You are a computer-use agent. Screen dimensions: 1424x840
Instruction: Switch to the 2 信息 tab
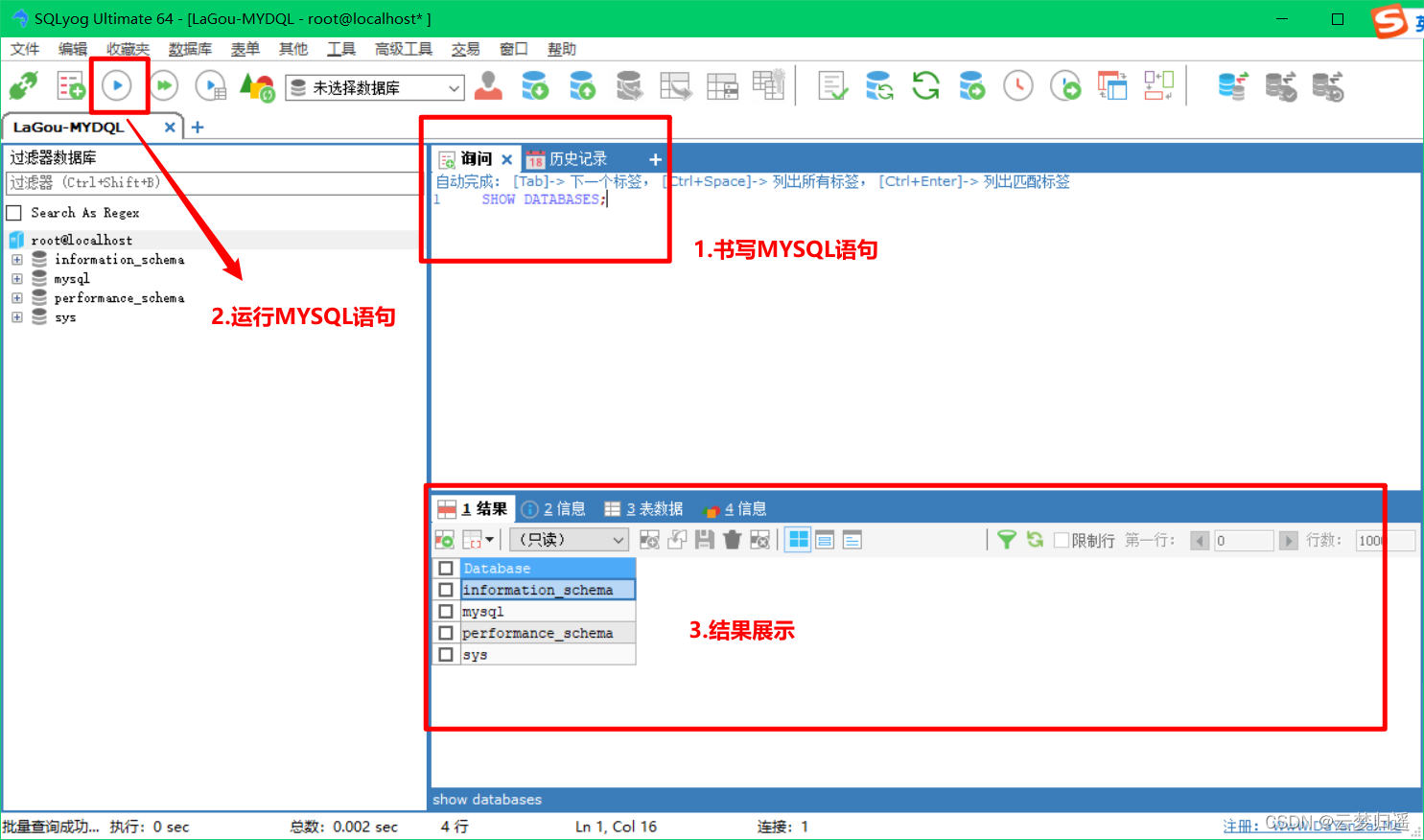[x=554, y=509]
